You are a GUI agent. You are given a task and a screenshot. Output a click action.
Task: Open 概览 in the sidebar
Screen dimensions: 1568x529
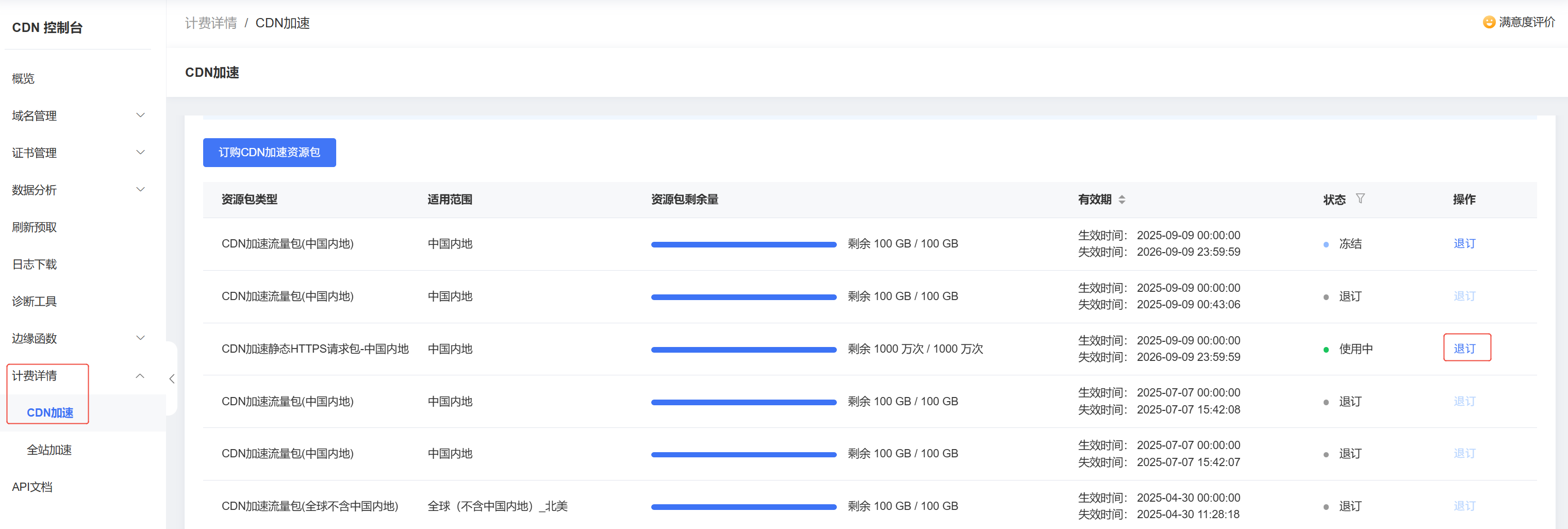point(23,78)
